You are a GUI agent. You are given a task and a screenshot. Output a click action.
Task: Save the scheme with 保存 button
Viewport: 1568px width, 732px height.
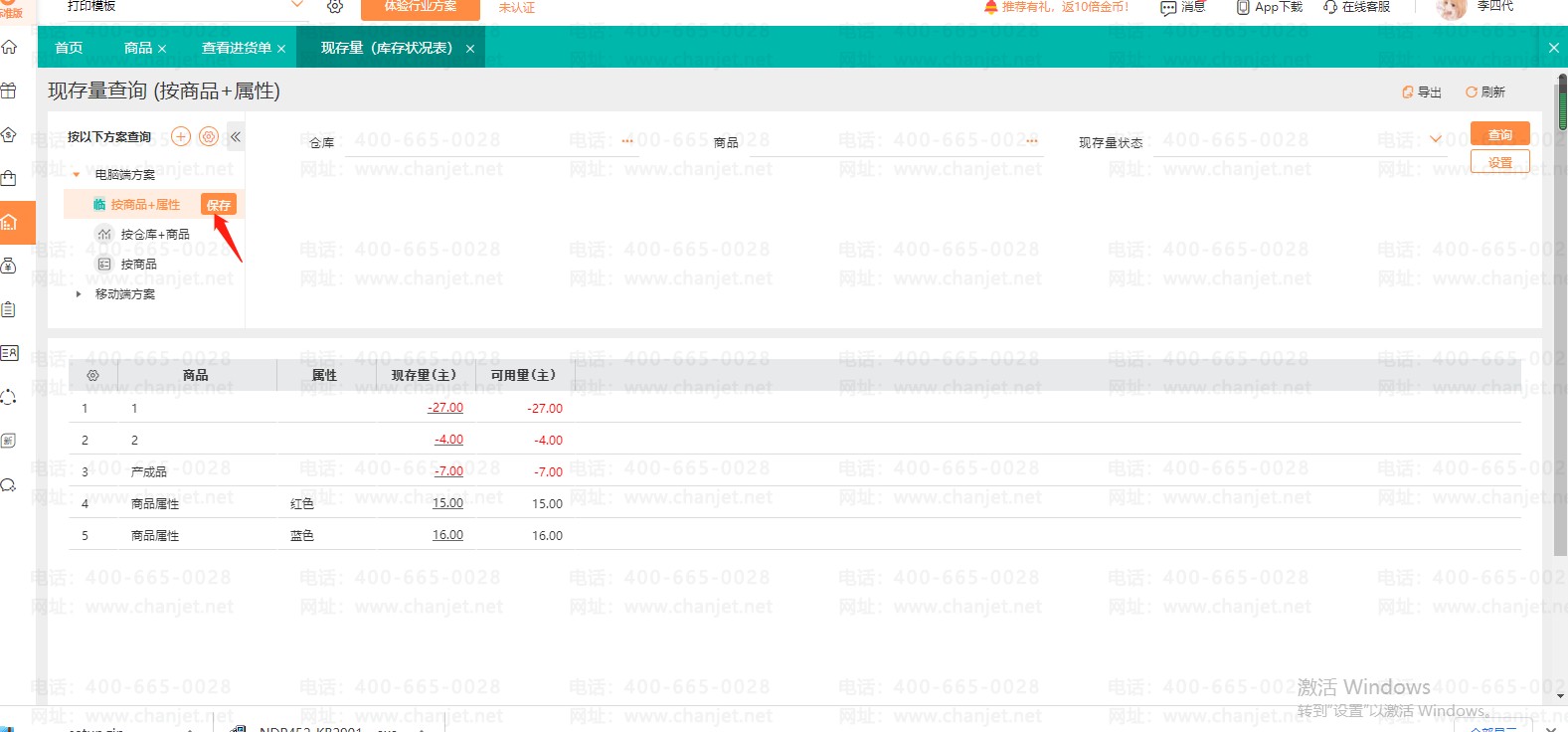pos(219,205)
